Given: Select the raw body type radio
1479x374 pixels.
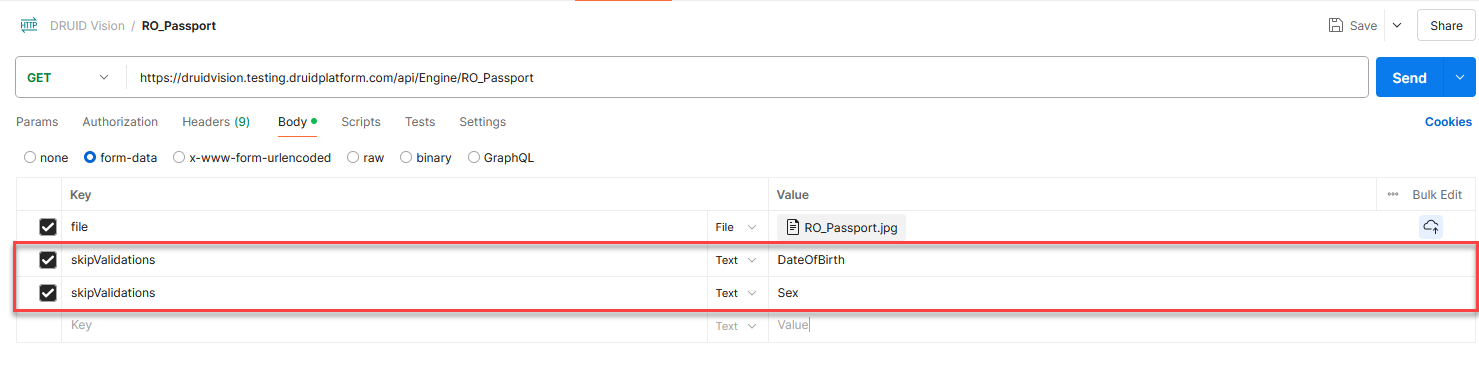Looking at the screenshot, I should pos(353,158).
